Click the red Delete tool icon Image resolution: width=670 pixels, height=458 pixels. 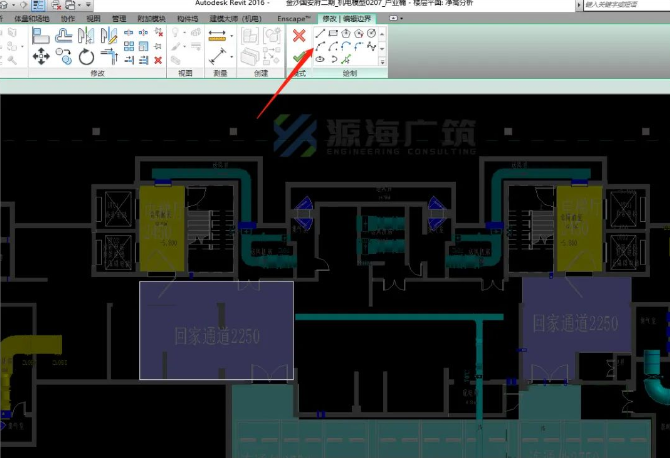click(x=159, y=60)
